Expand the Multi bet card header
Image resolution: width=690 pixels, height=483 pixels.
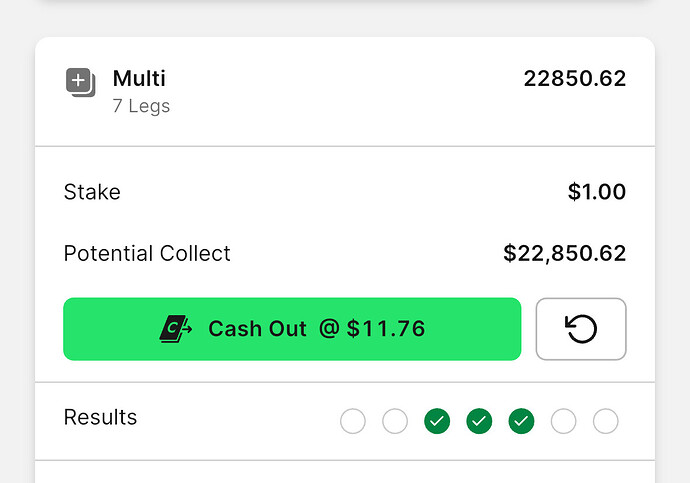click(x=345, y=91)
